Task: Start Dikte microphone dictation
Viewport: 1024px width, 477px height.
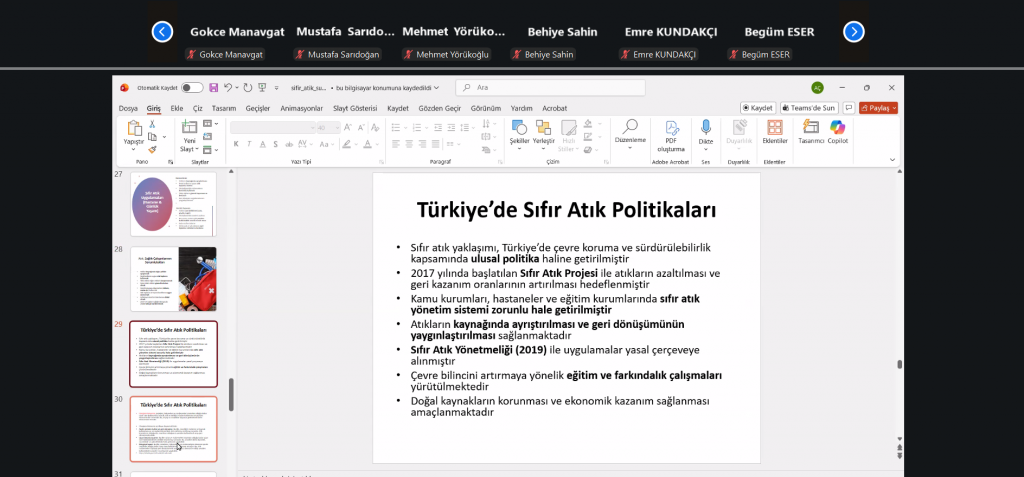Action: [x=705, y=129]
